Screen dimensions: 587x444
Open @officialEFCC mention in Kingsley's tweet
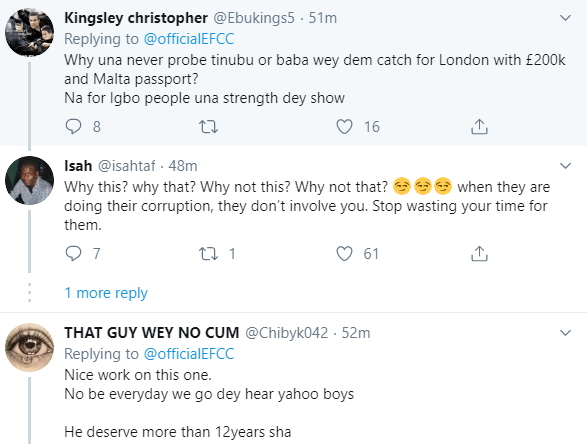(189, 39)
